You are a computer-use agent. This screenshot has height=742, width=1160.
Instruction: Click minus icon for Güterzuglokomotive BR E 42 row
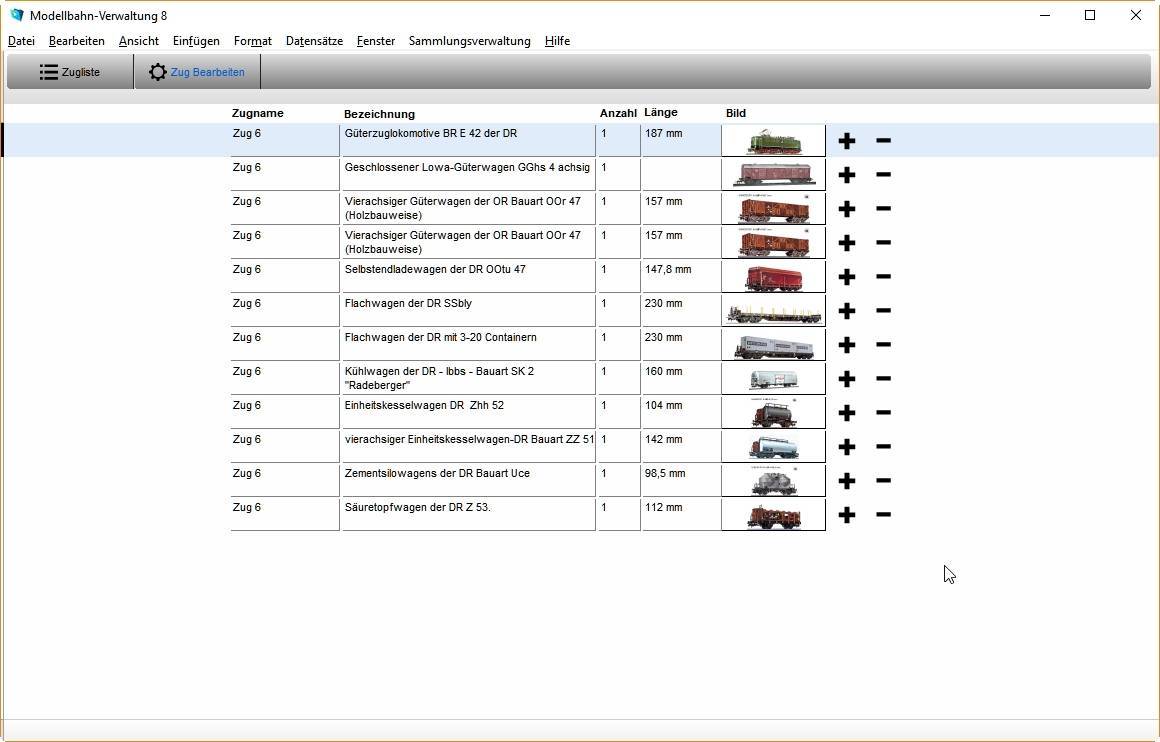pyautogui.click(x=883, y=141)
